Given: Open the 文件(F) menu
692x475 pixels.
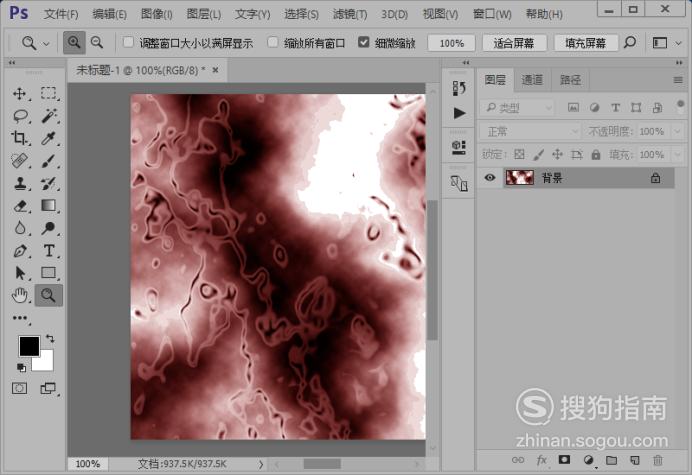Looking at the screenshot, I should pyautogui.click(x=61, y=14).
